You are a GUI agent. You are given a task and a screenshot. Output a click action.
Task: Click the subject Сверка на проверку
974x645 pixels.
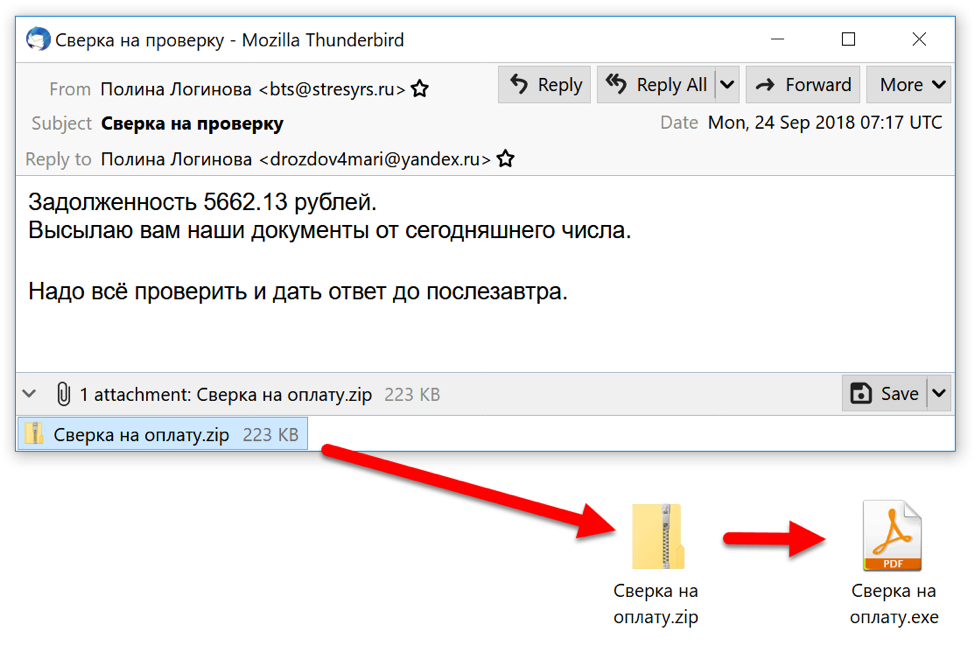pyautogui.click(x=192, y=123)
